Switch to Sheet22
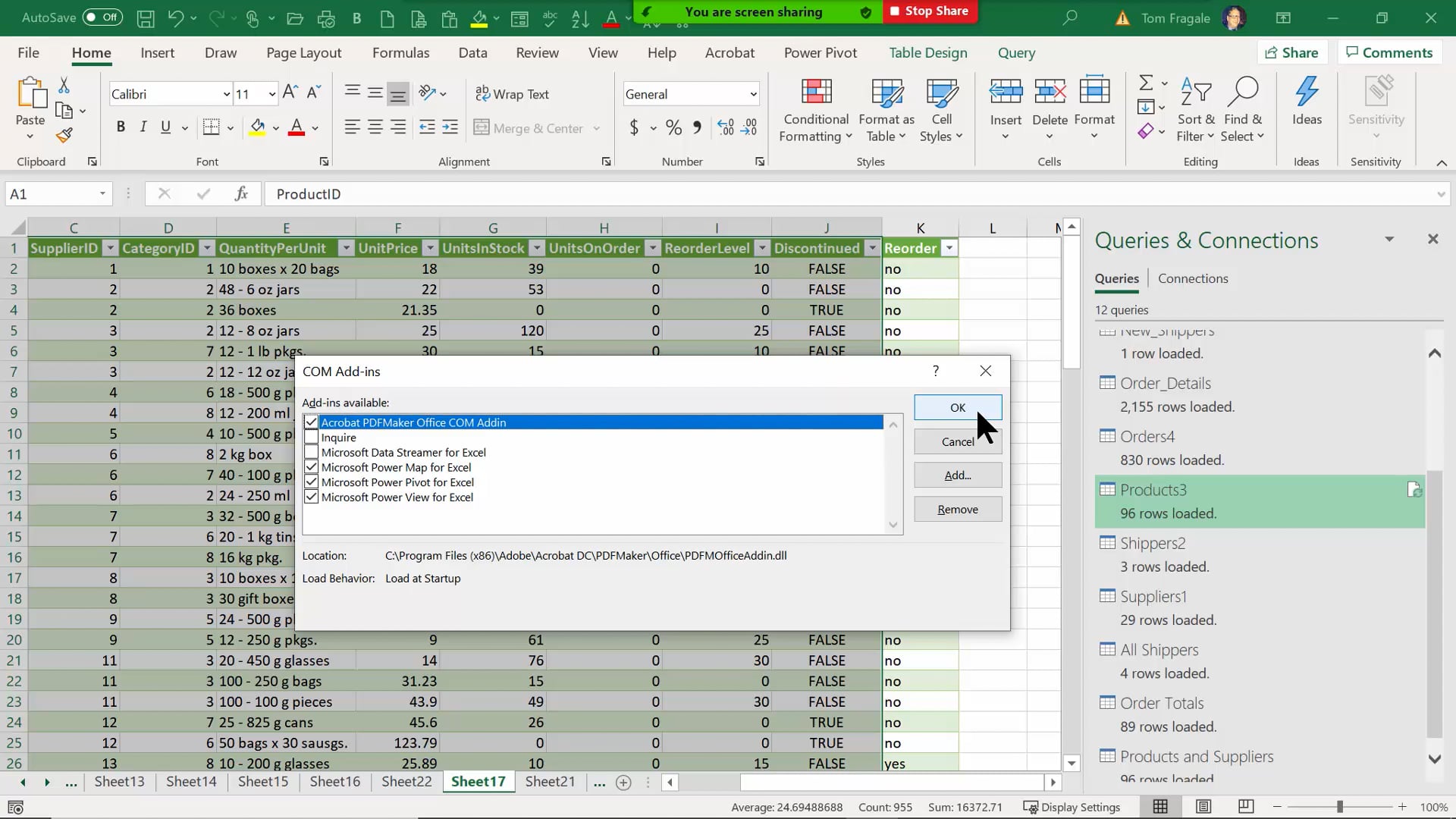Screen dimensions: 1456x819 405,781
